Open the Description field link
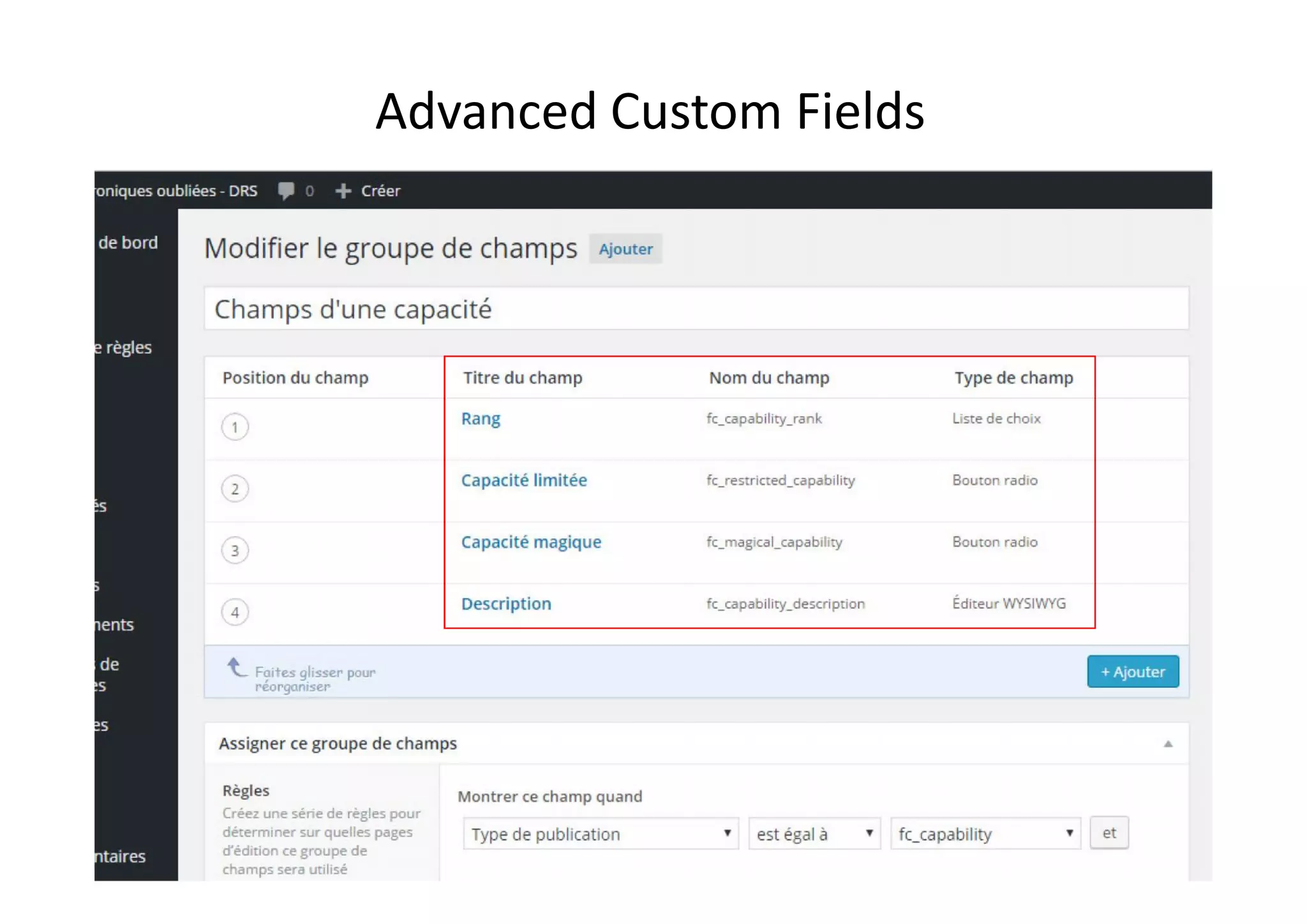Screen dimensions: 1307x924 pyautogui.click(x=506, y=604)
